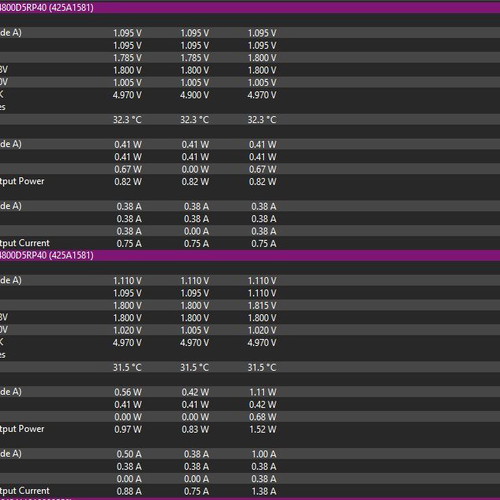The image size is (500, 500).
Task: Click the 0.97 W power value
Action: pyautogui.click(x=128, y=429)
